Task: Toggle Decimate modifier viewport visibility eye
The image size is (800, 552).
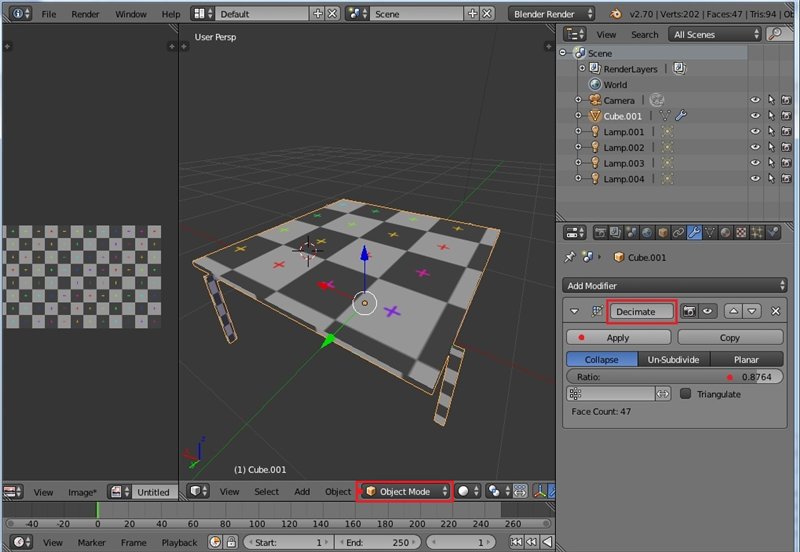Action: (708, 312)
